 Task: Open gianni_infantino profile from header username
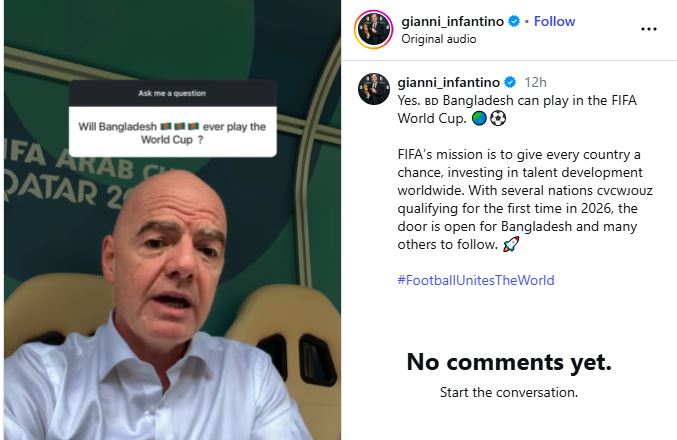coord(452,21)
